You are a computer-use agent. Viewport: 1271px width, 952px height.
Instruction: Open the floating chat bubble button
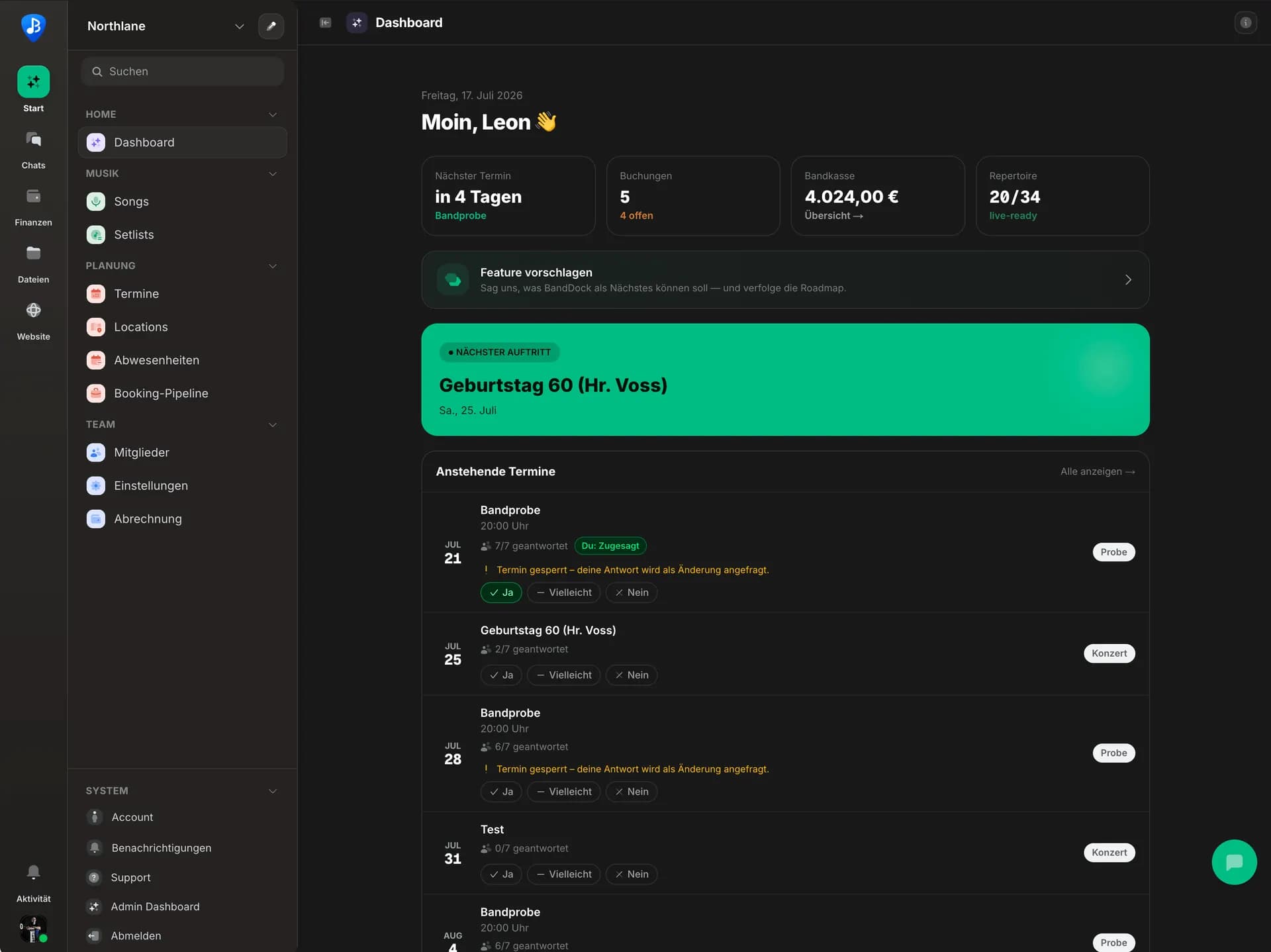(1234, 862)
